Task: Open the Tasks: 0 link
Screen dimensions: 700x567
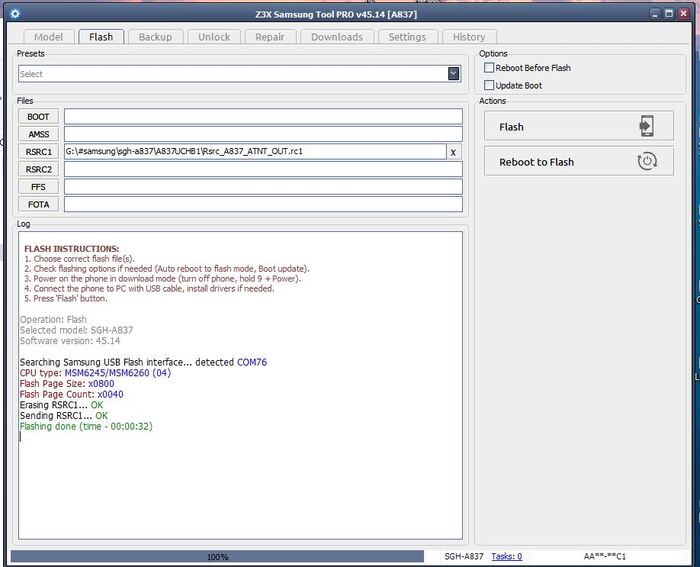Action: [x=506, y=556]
